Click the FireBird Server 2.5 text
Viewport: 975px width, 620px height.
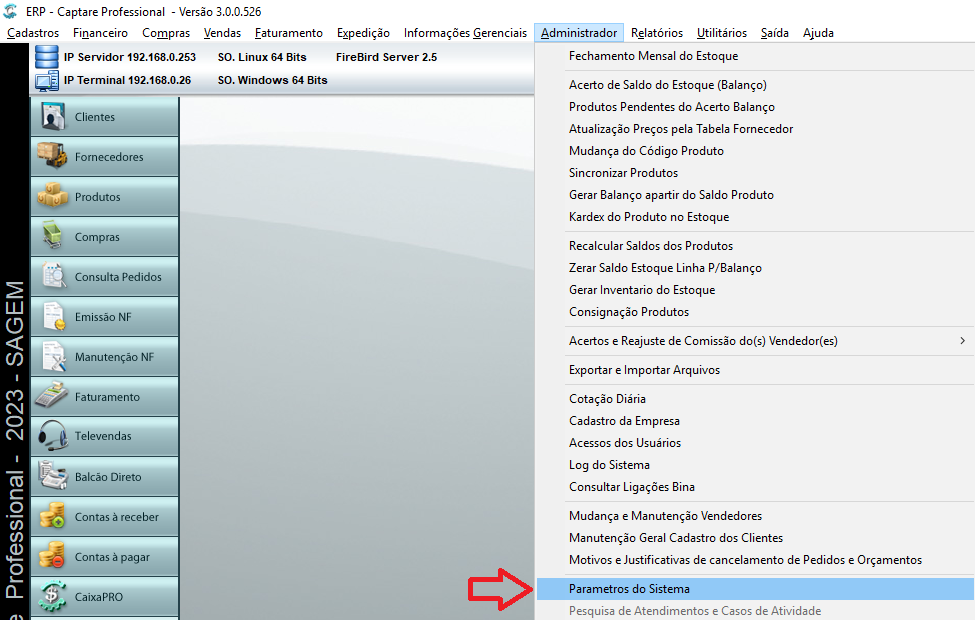pyautogui.click(x=386, y=57)
